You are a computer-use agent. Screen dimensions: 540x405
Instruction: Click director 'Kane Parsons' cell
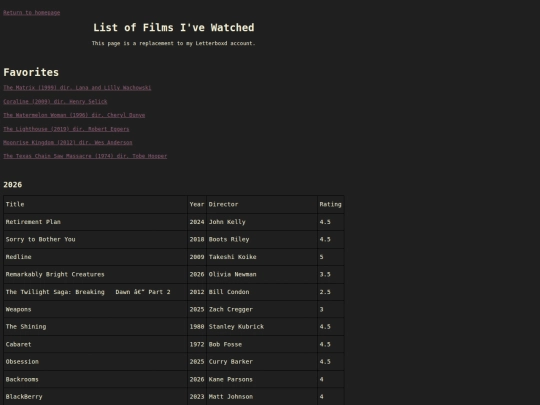pyautogui.click(x=262, y=380)
